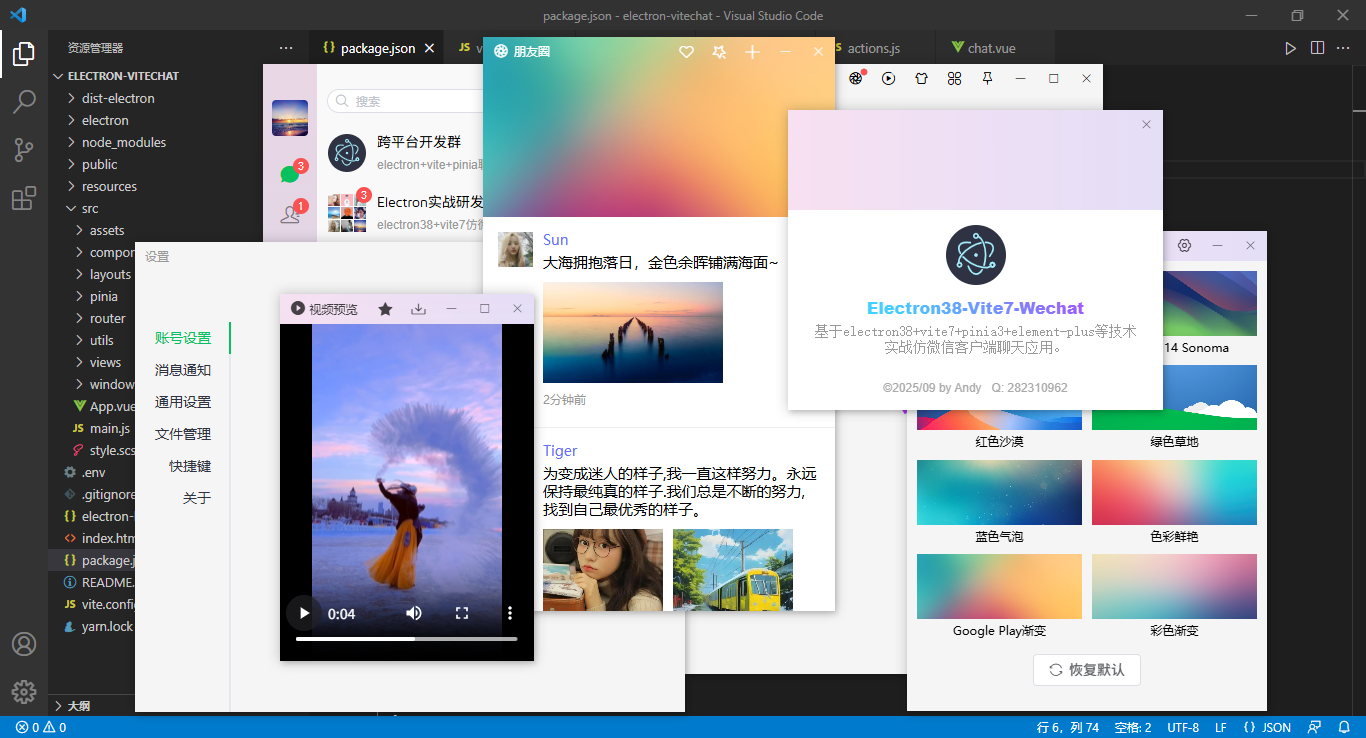Open the Extensions view in VS Code sidebar
1366x738 pixels.
coord(24,197)
